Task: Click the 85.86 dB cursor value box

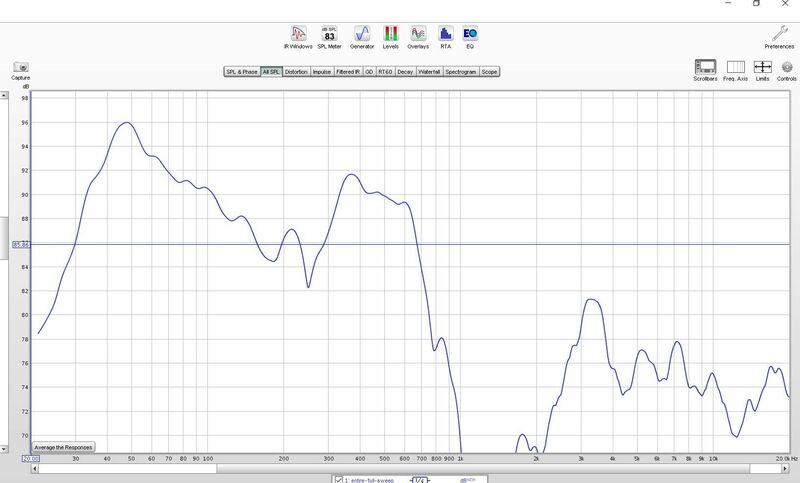Action: click(21, 245)
